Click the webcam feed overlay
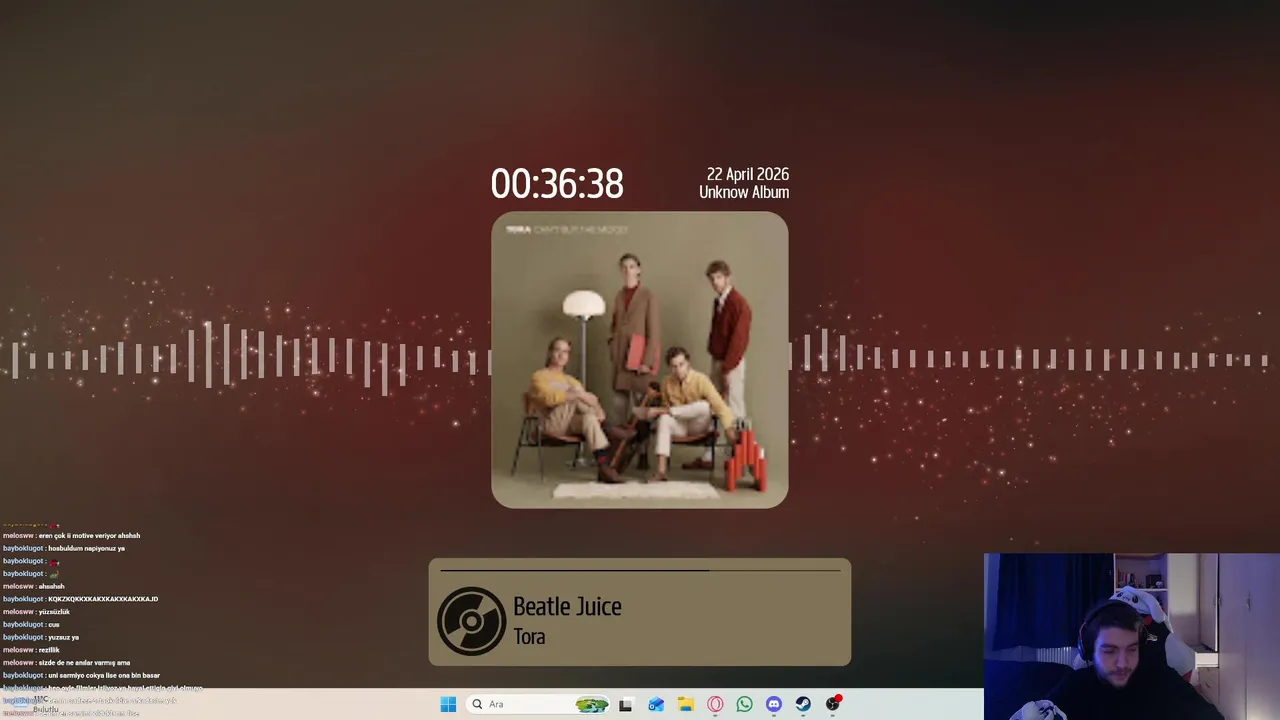Image resolution: width=1280 pixels, height=720 pixels. pos(1132,637)
